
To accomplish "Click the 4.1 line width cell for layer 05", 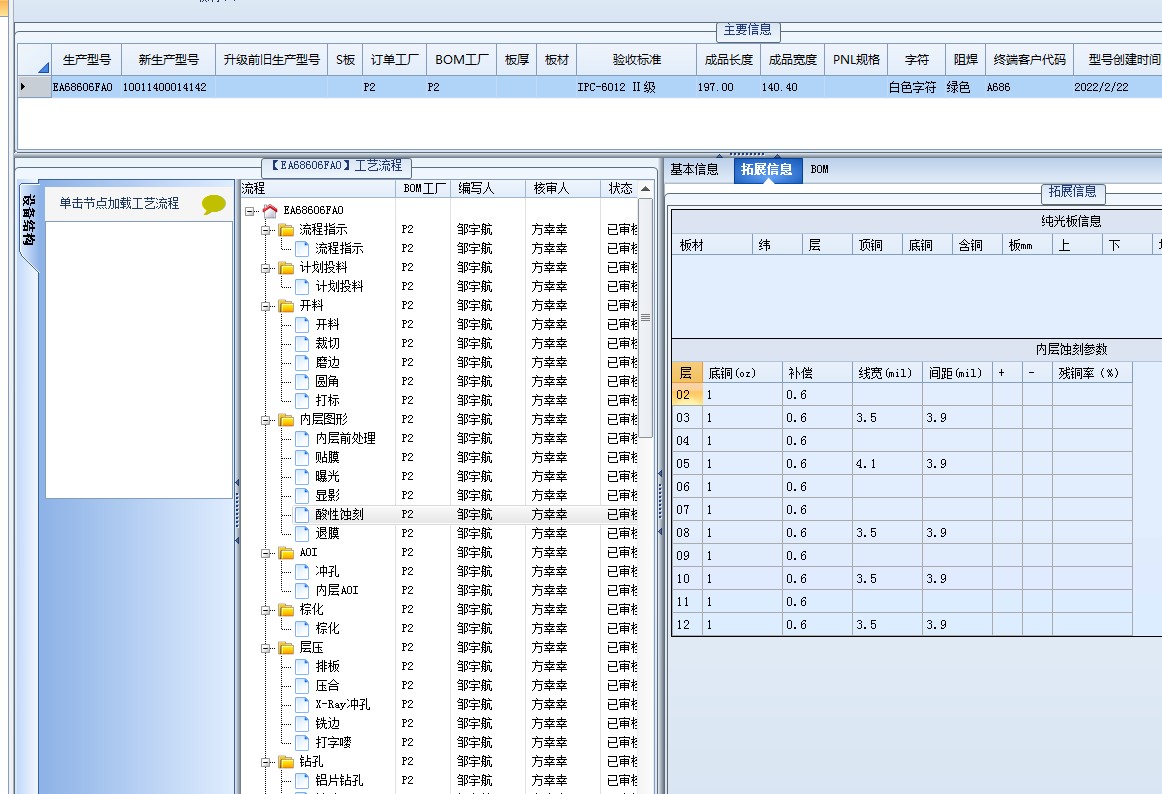I will point(887,464).
